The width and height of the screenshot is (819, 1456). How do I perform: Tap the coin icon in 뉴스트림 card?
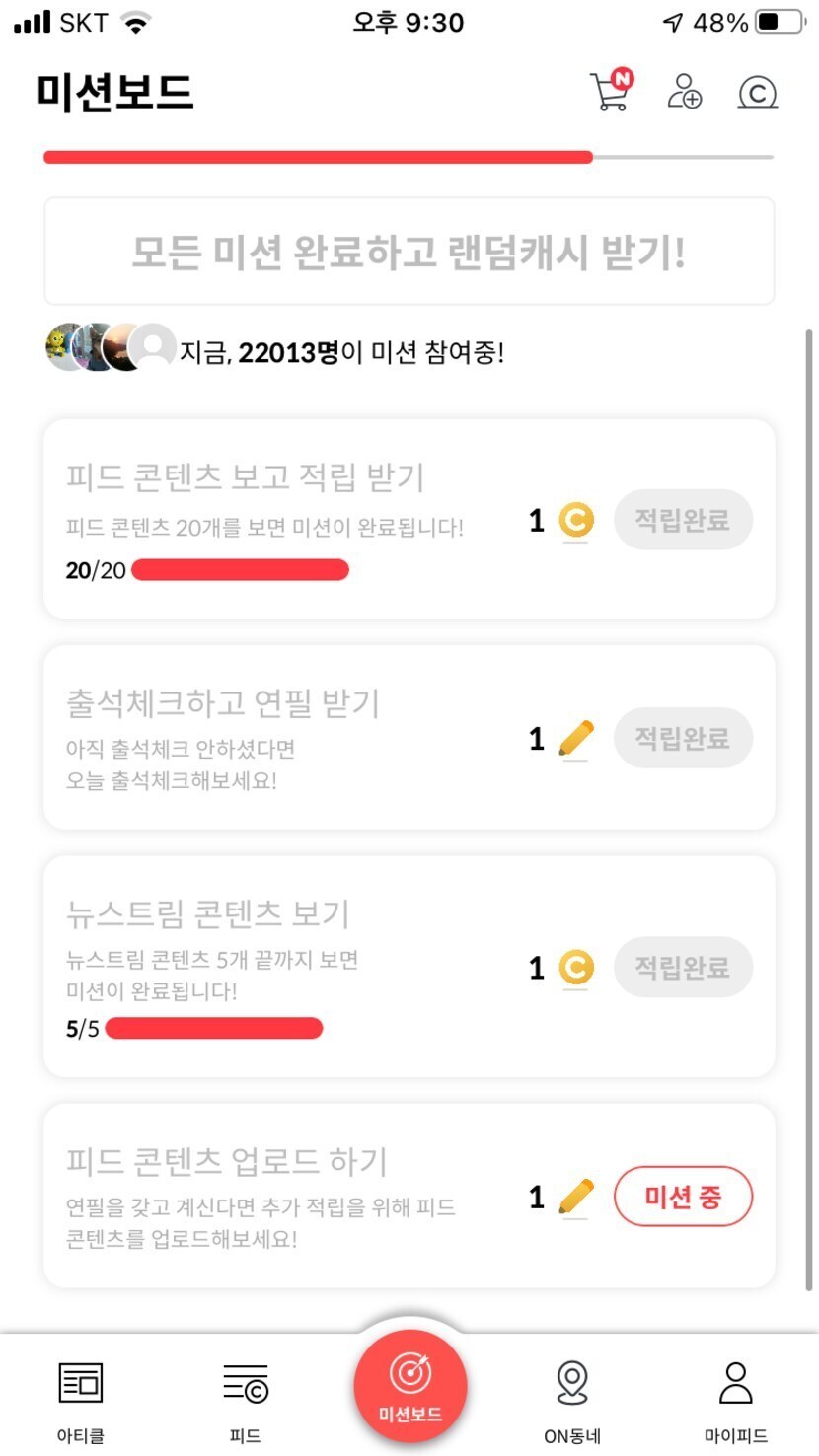coord(576,968)
